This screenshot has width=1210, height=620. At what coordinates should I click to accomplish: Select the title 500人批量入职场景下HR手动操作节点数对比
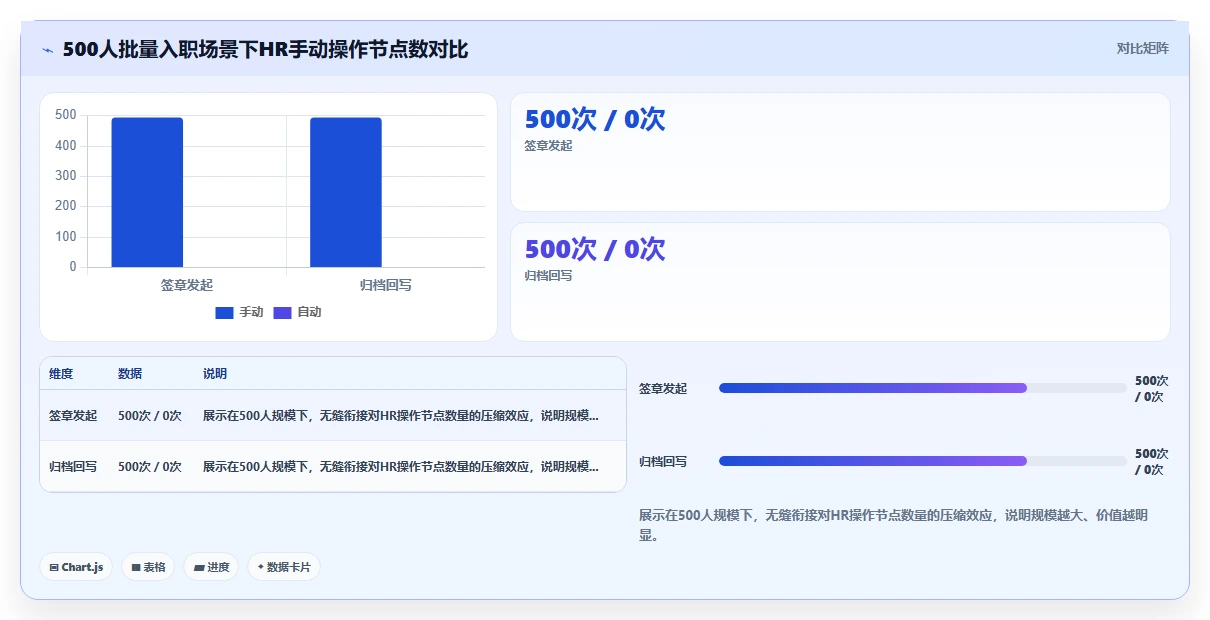tap(265, 49)
